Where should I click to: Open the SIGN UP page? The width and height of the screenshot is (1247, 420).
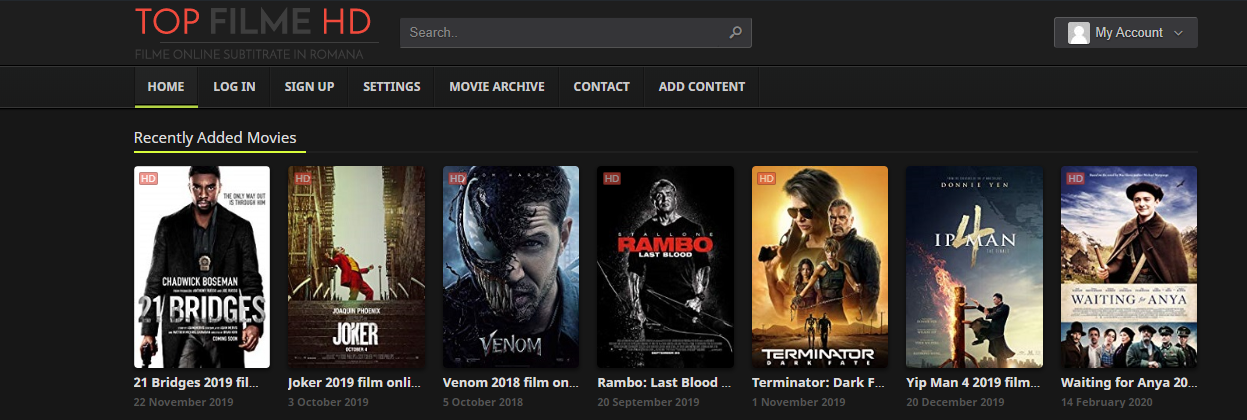click(309, 87)
